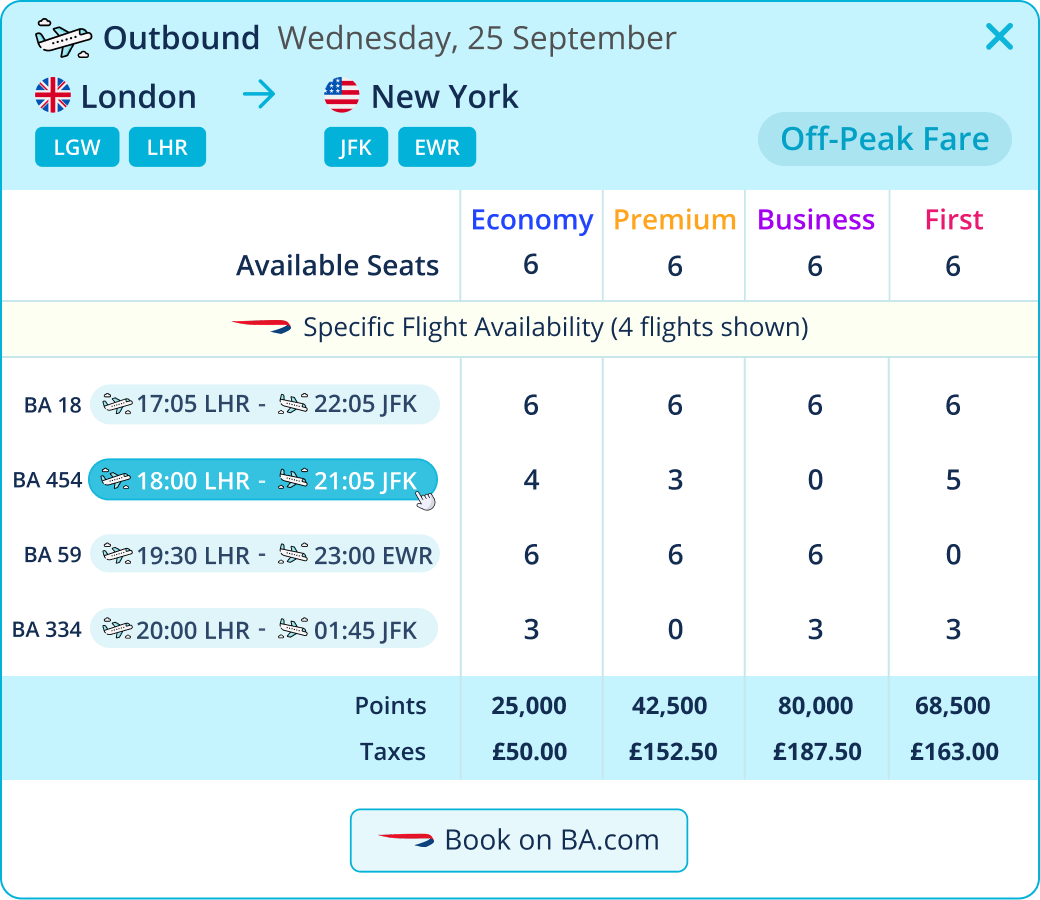Click the airplane icon next to Outbound
This screenshot has width=1040, height=900.
click(63, 38)
